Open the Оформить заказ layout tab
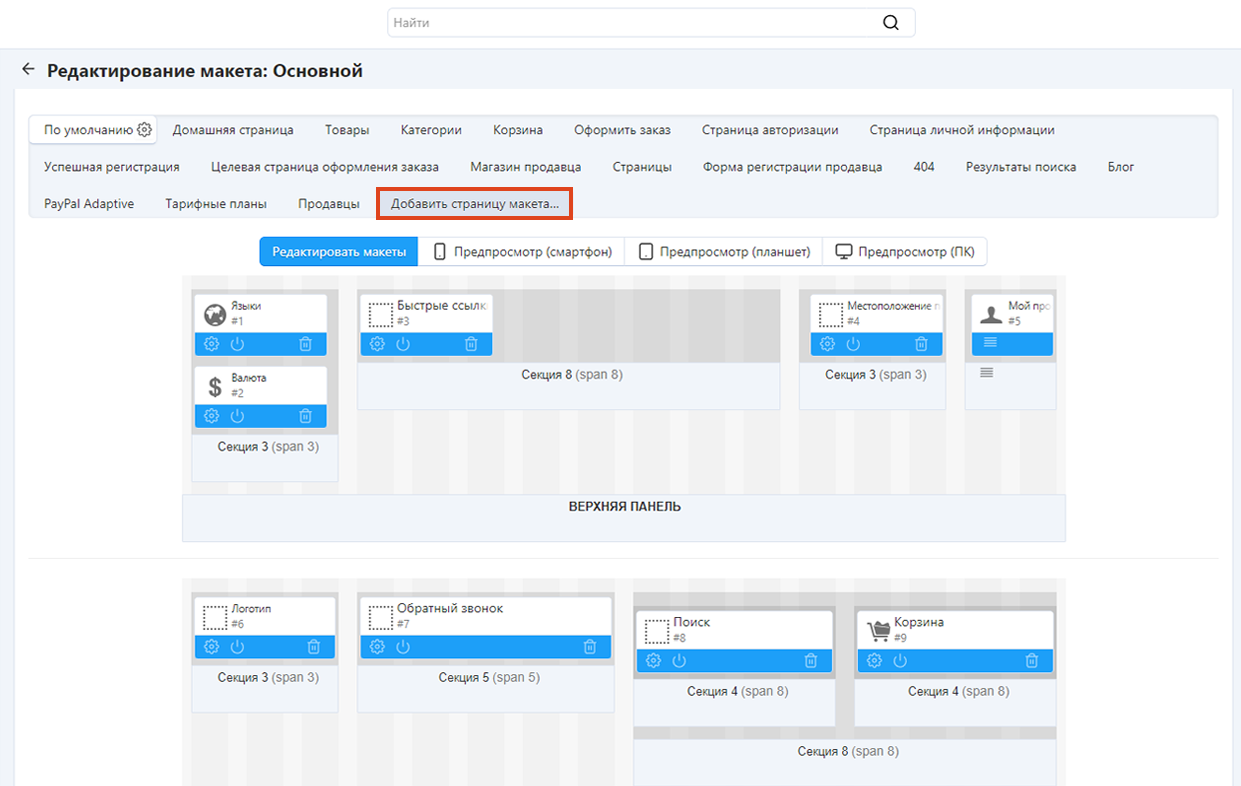The image size is (1241, 786). (x=622, y=130)
